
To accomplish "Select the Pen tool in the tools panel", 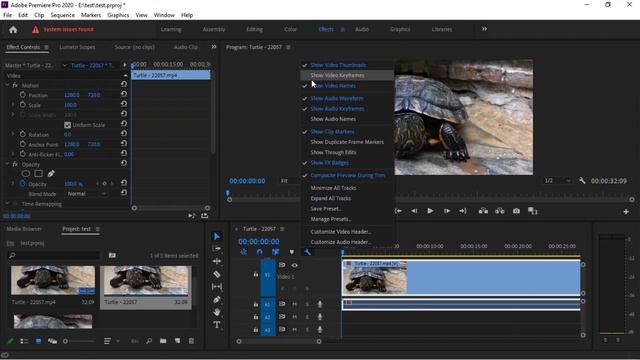I will point(217,300).
